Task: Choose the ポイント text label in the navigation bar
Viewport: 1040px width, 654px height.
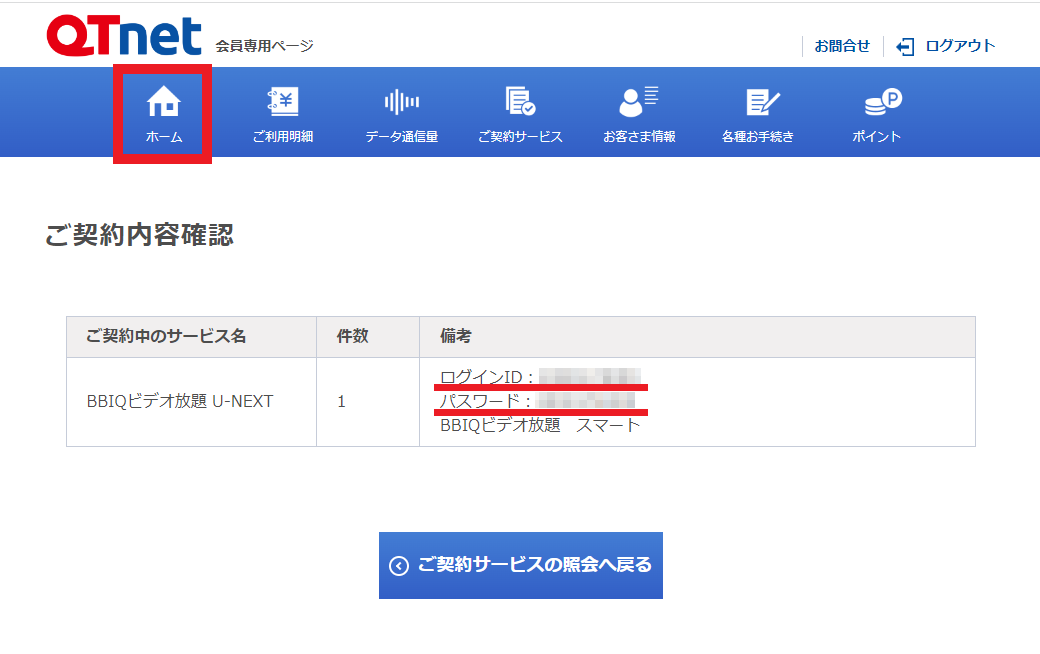Action: 876,137
